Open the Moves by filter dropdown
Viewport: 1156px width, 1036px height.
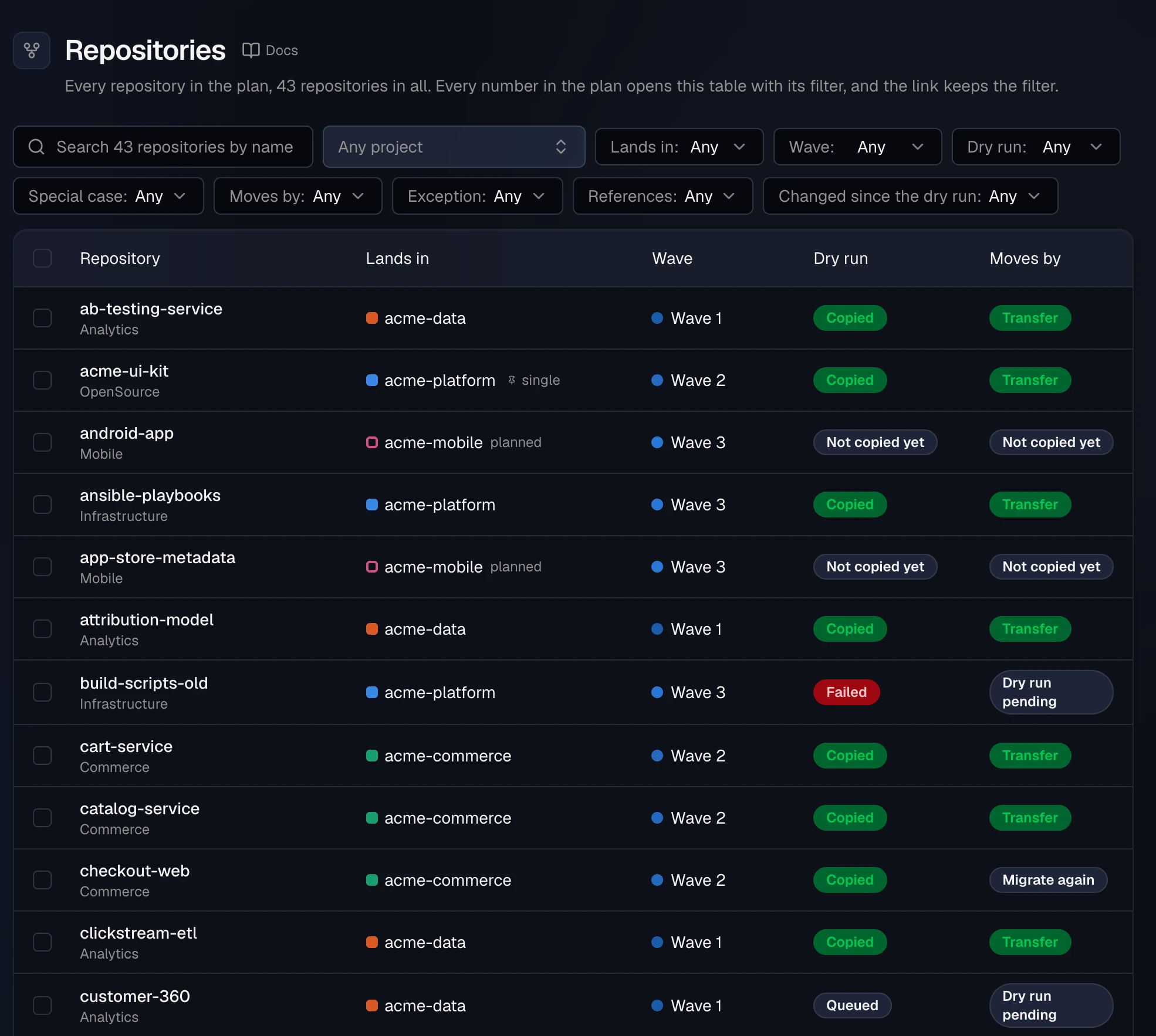point(298,196)
